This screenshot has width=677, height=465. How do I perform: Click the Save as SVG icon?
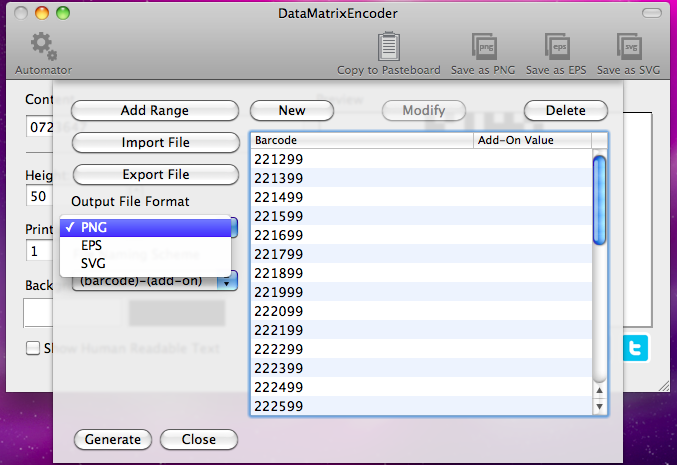pos(629,46)
